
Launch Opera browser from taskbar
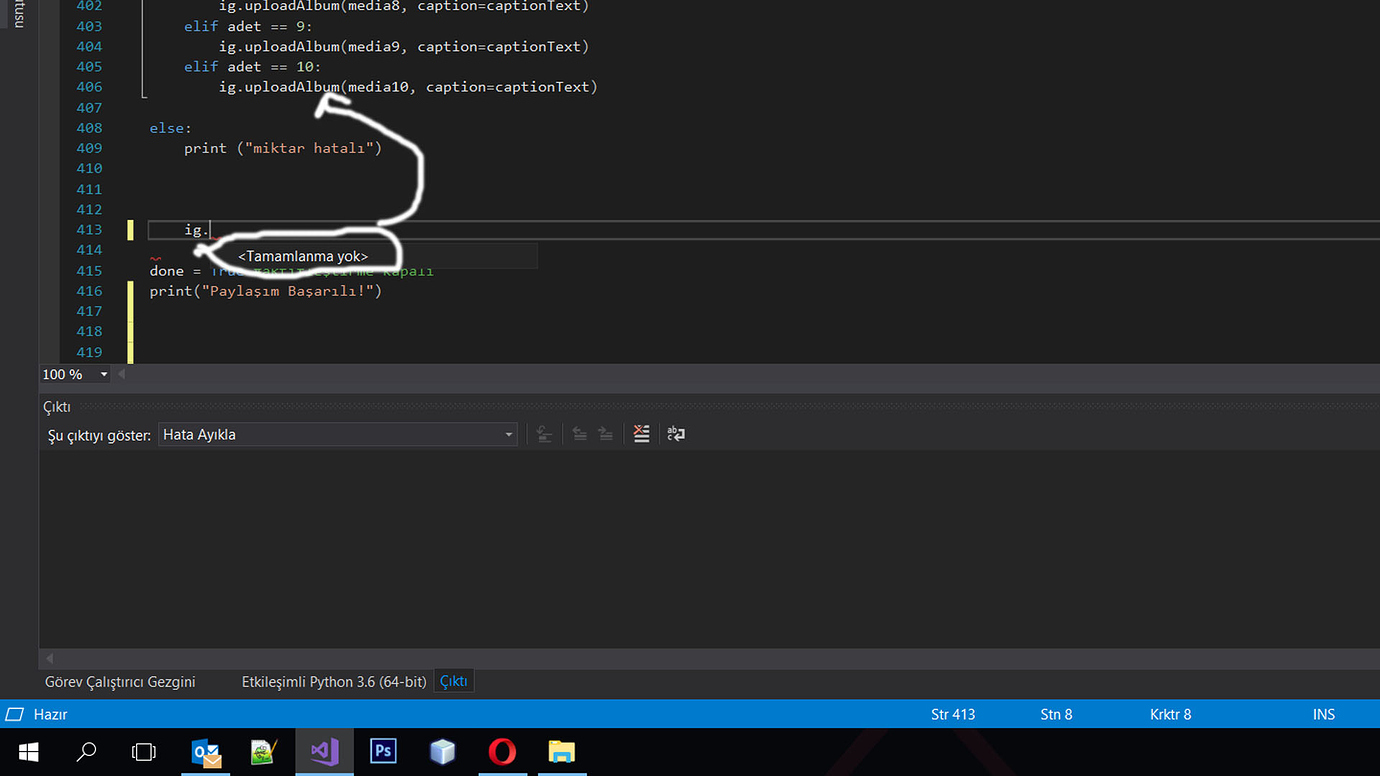coord(502,751)
